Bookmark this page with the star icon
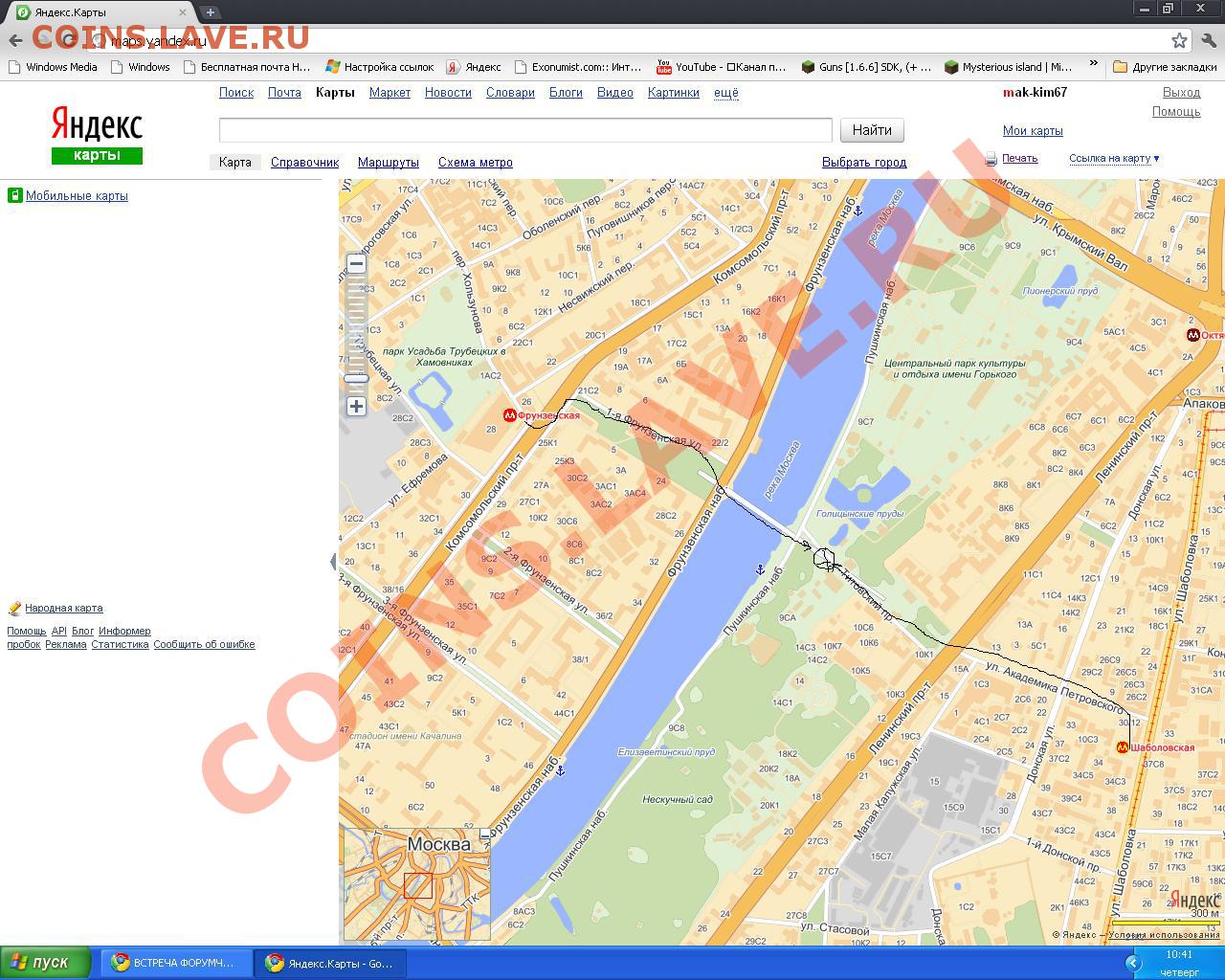 [1180, 40]
